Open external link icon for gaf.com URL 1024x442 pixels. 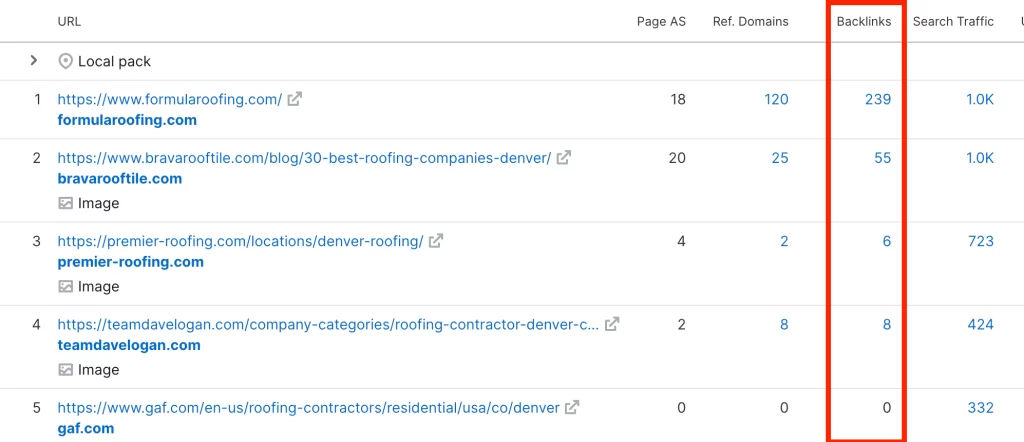[572, 408]
